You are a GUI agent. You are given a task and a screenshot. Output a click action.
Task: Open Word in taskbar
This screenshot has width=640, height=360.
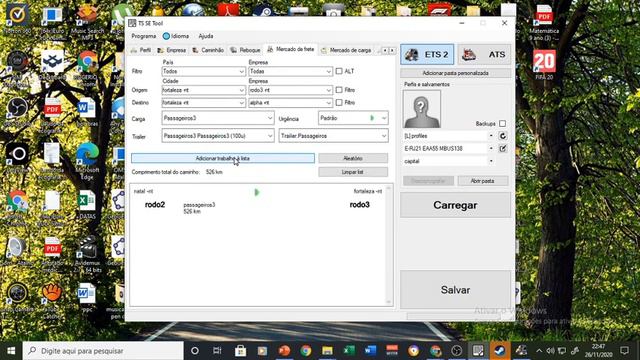(371, 351)
